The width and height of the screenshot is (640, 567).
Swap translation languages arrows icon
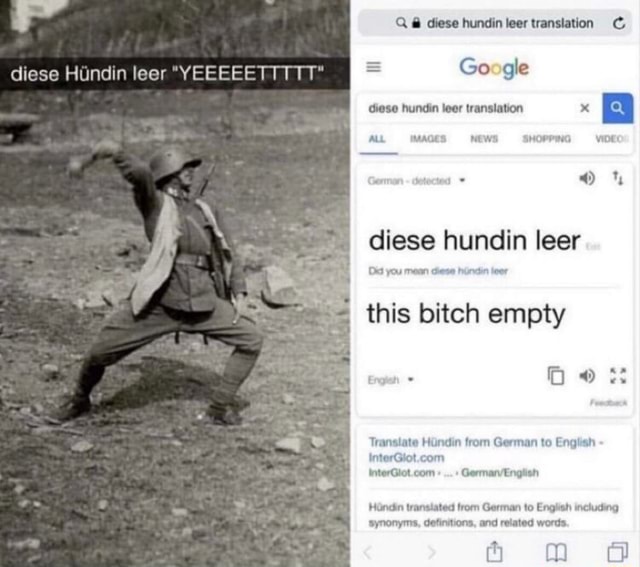618,178
